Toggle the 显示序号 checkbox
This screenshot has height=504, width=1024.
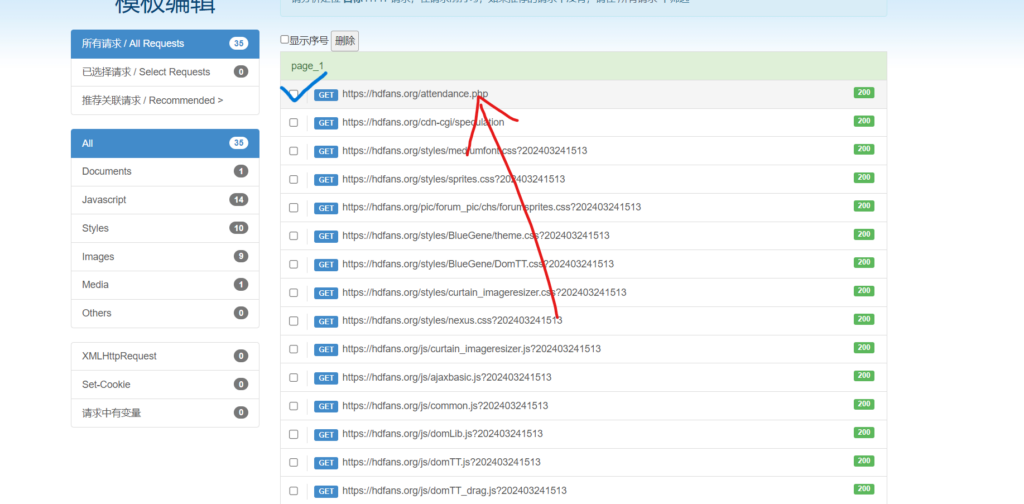(285, 40)
